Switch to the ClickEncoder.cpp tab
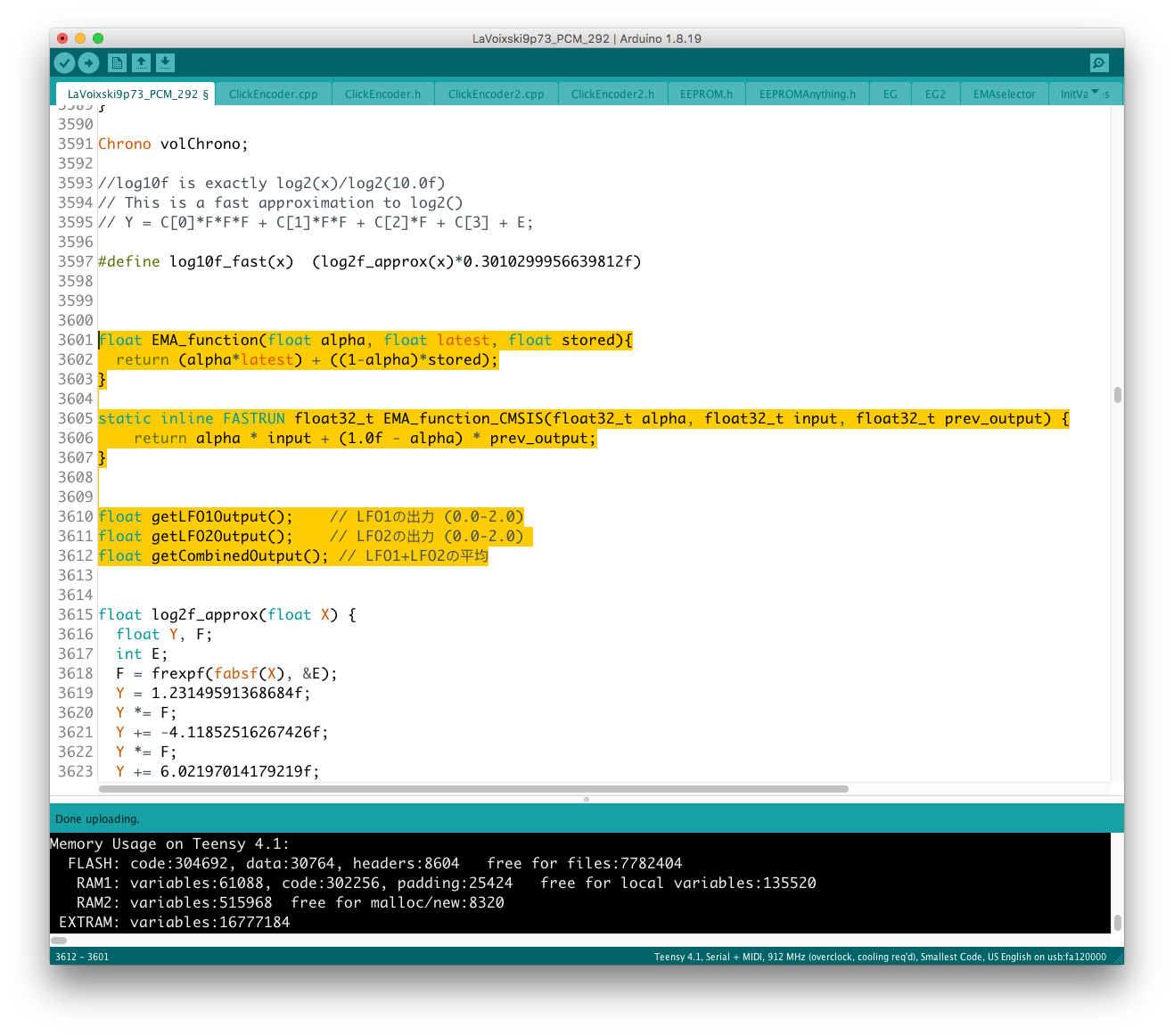Image resolution: width=1174 pixels, height=1036 pixels. 273,95
